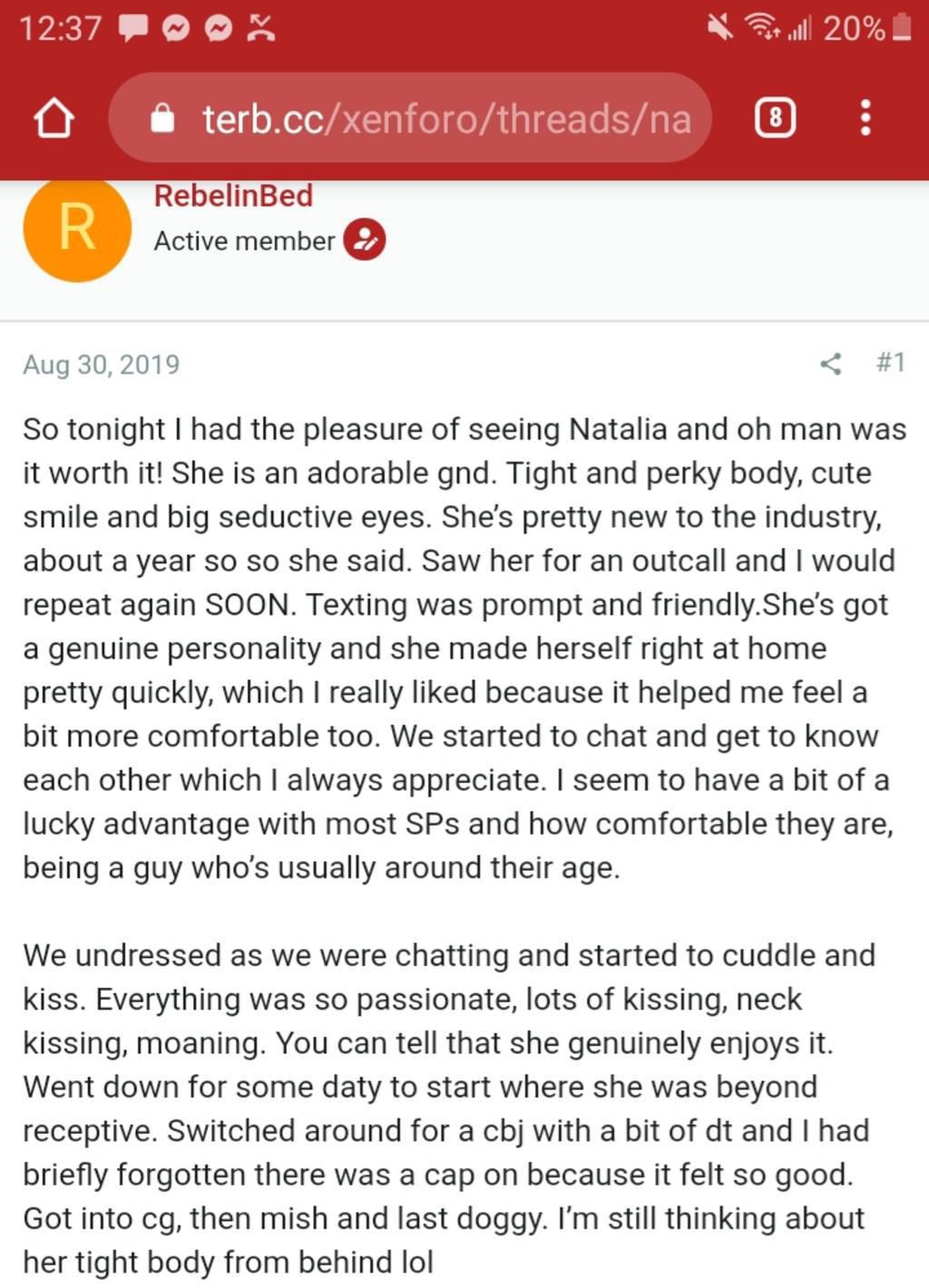Viewport: 929px width, 1288px height.
Task: Open the three-dot browser menu
Action: pyautogui.click(x=865, y=119)
